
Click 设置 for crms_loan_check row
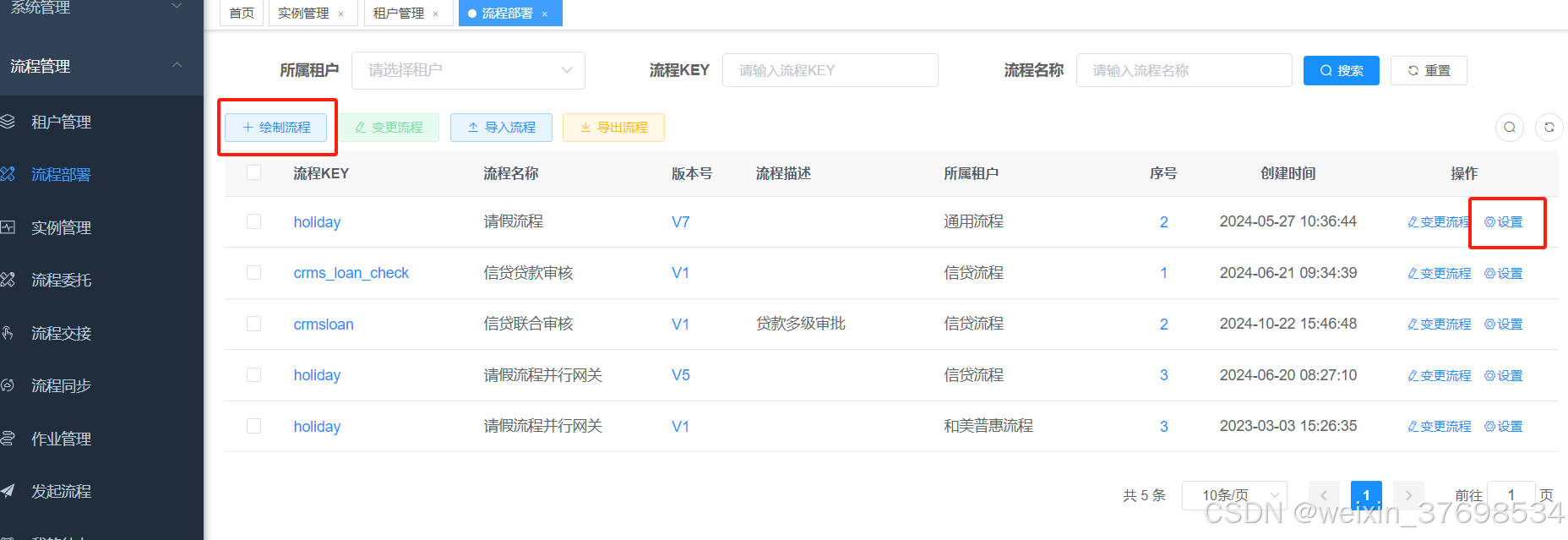pos(1504,274)
